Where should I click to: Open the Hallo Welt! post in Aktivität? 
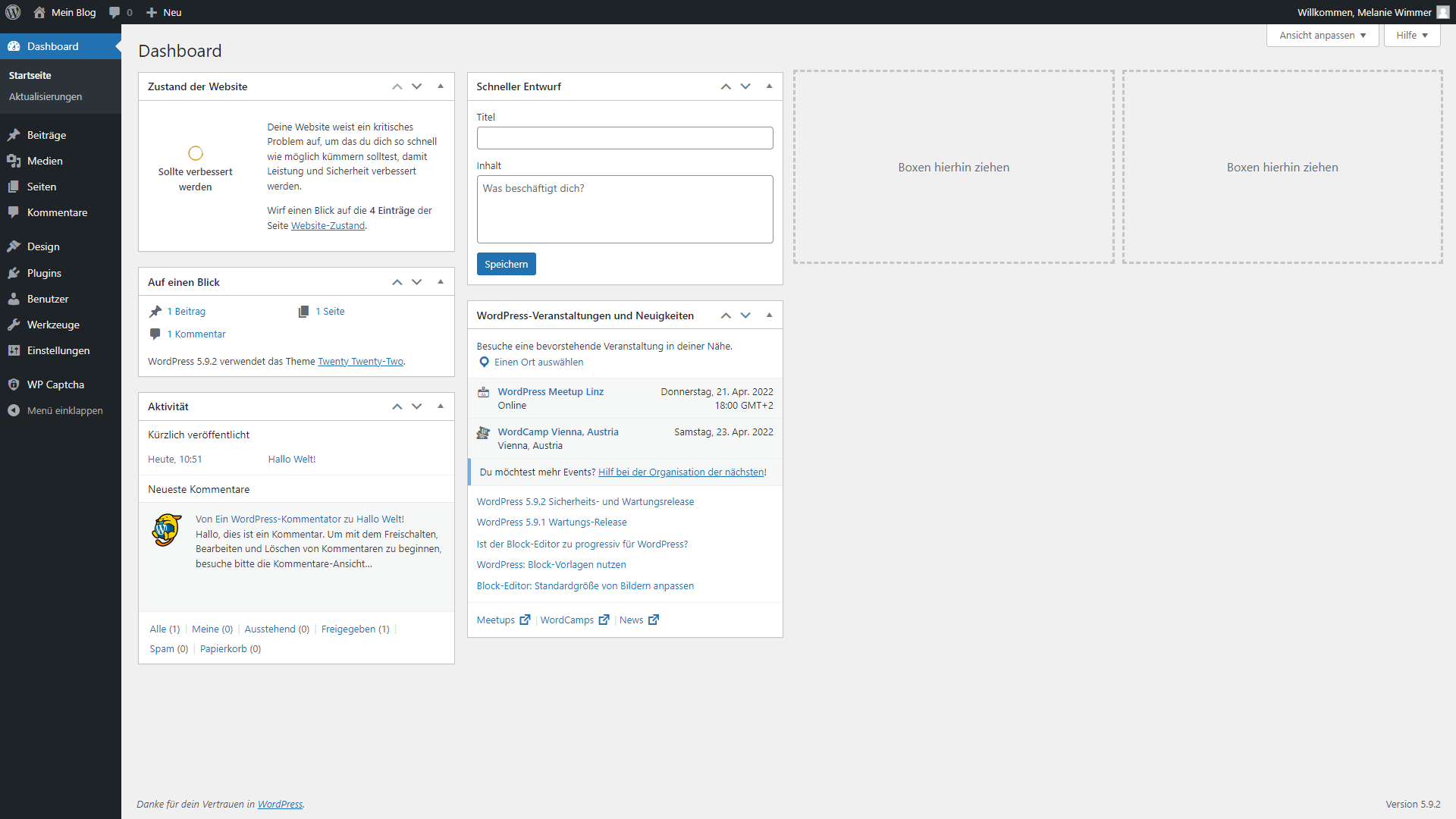[x=291, y=459]
